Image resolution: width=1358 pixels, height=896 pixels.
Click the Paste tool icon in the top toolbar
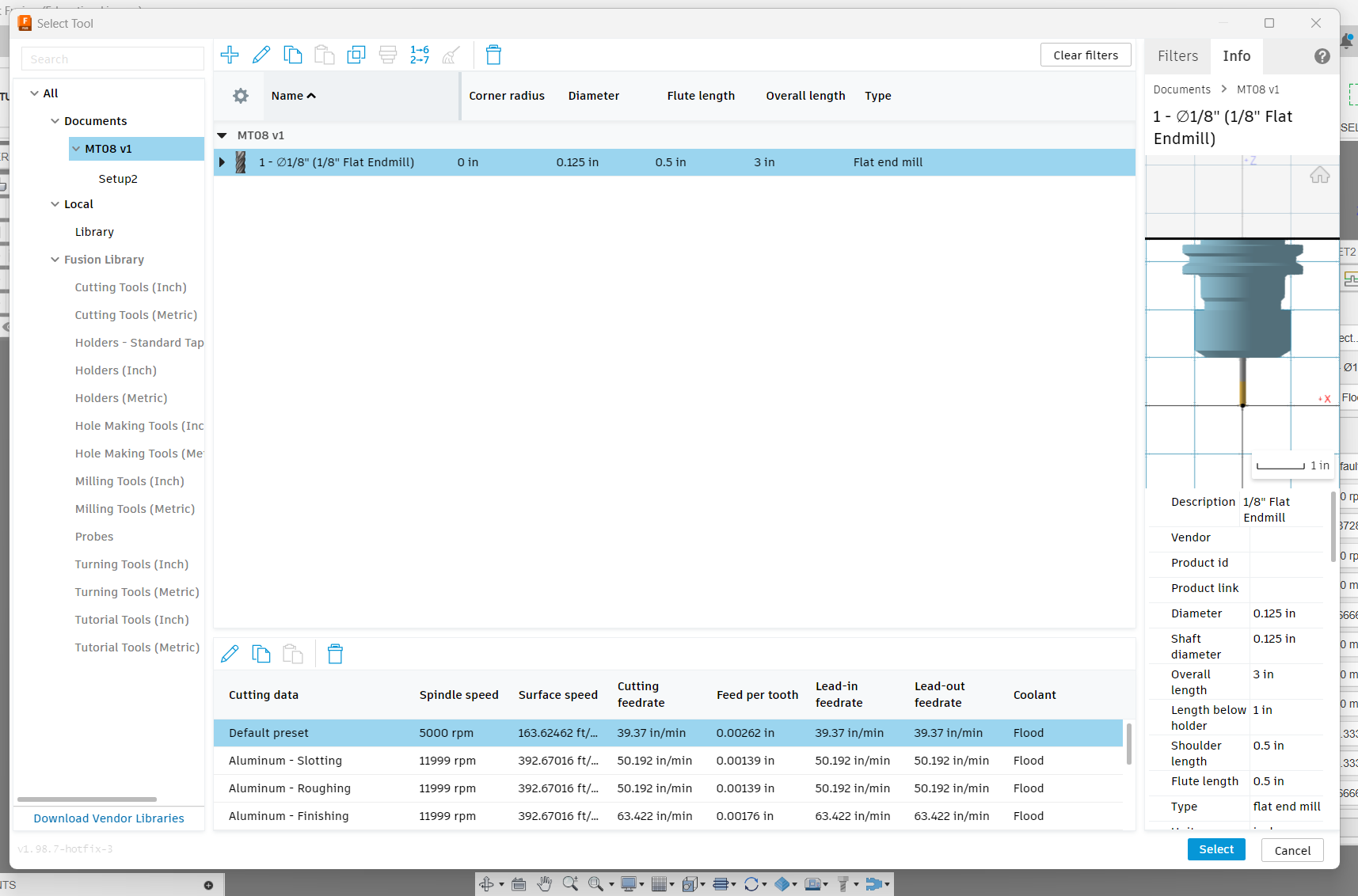tap(325, 55)
